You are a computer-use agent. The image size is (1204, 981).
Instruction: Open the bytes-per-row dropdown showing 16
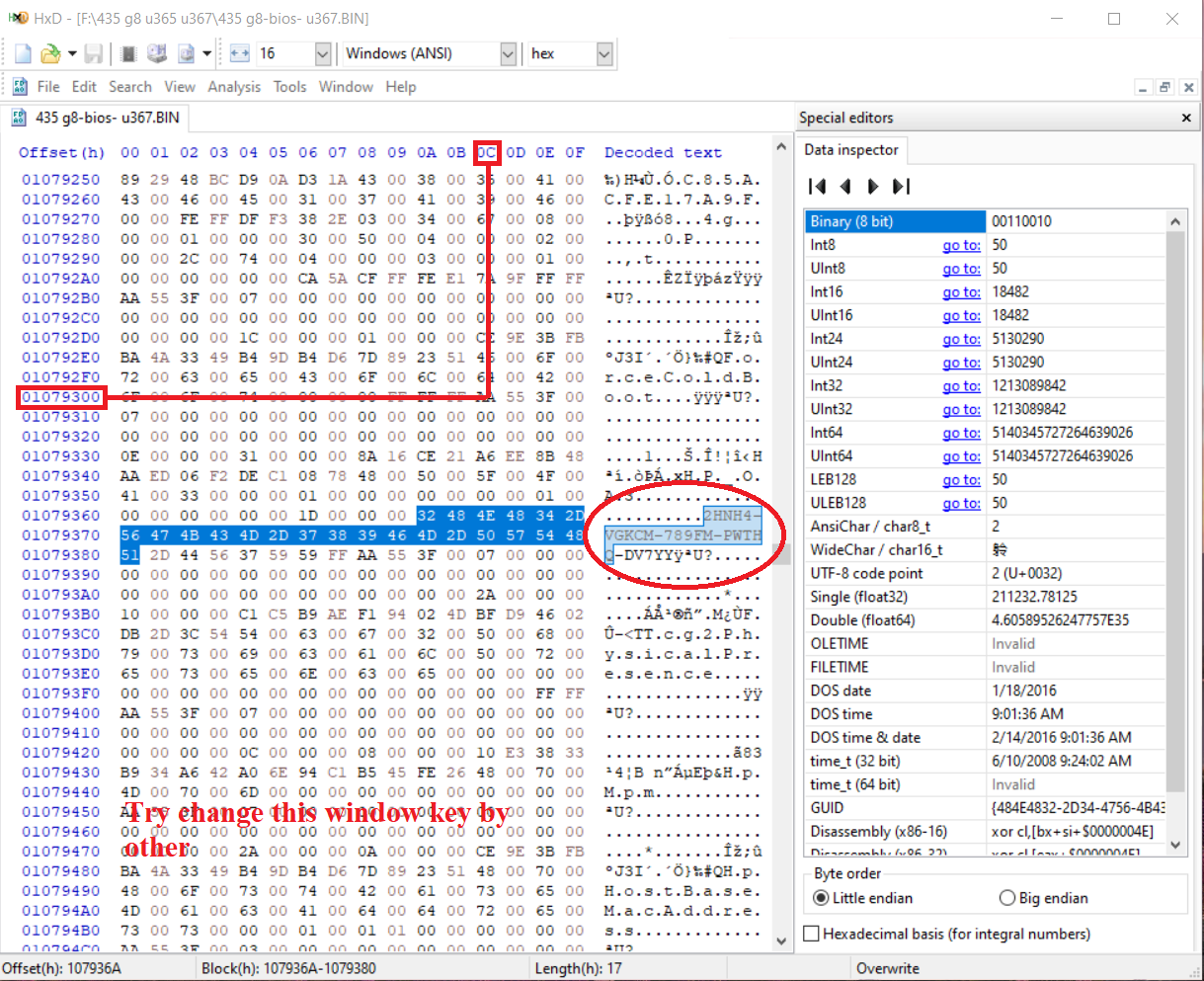(322, 53)
